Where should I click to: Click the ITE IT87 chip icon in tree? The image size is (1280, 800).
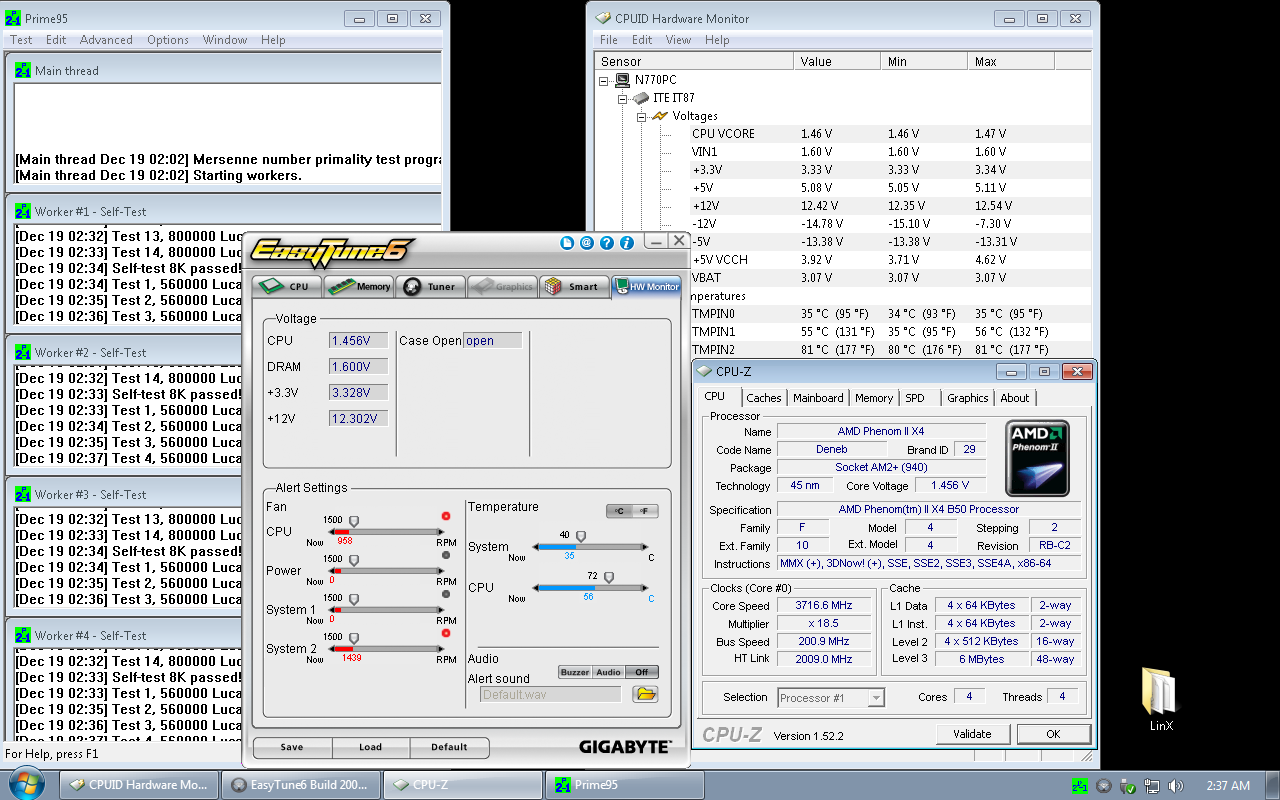[641, 98]
